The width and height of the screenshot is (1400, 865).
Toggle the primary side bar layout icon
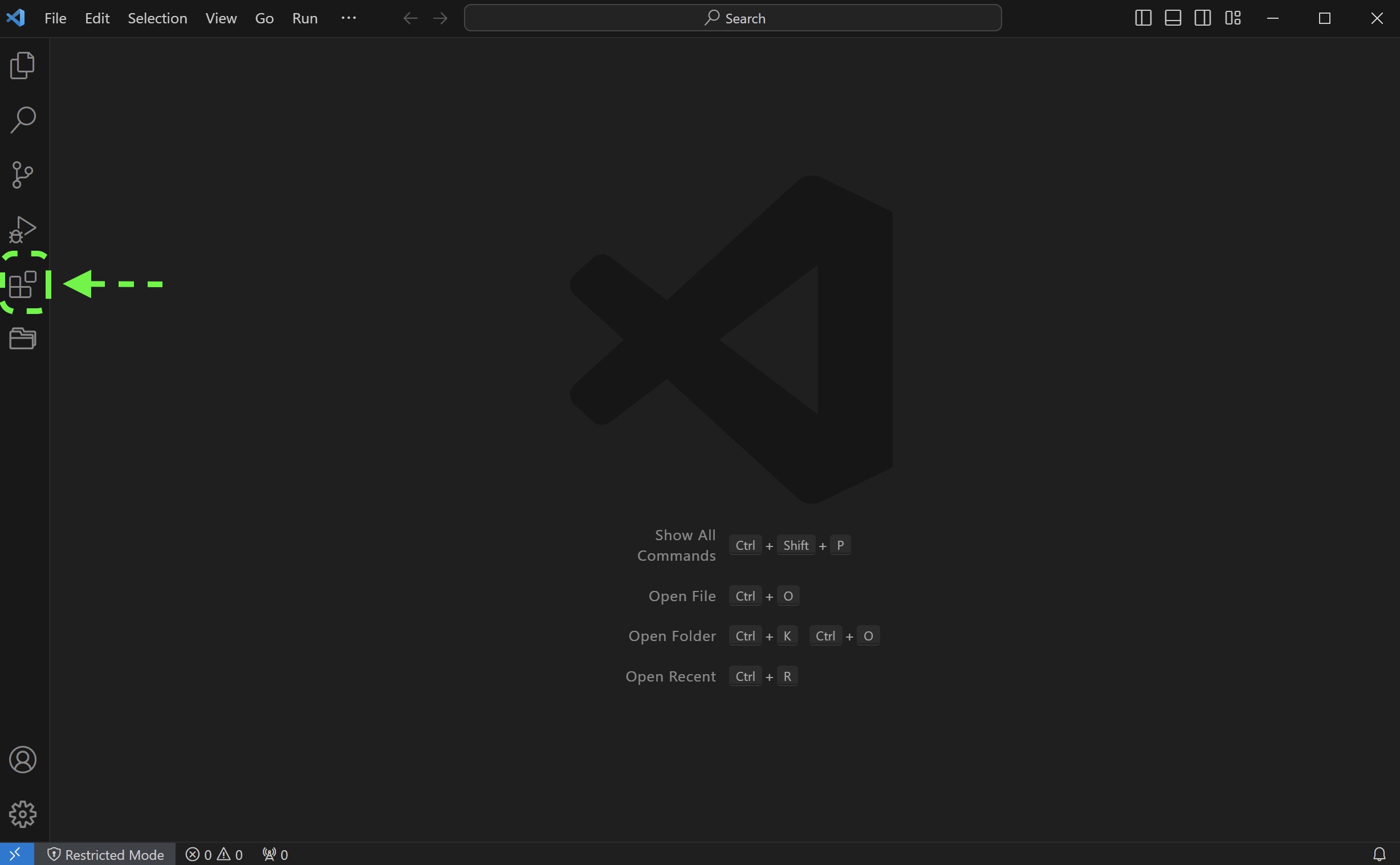click(x=1142, y=18)
